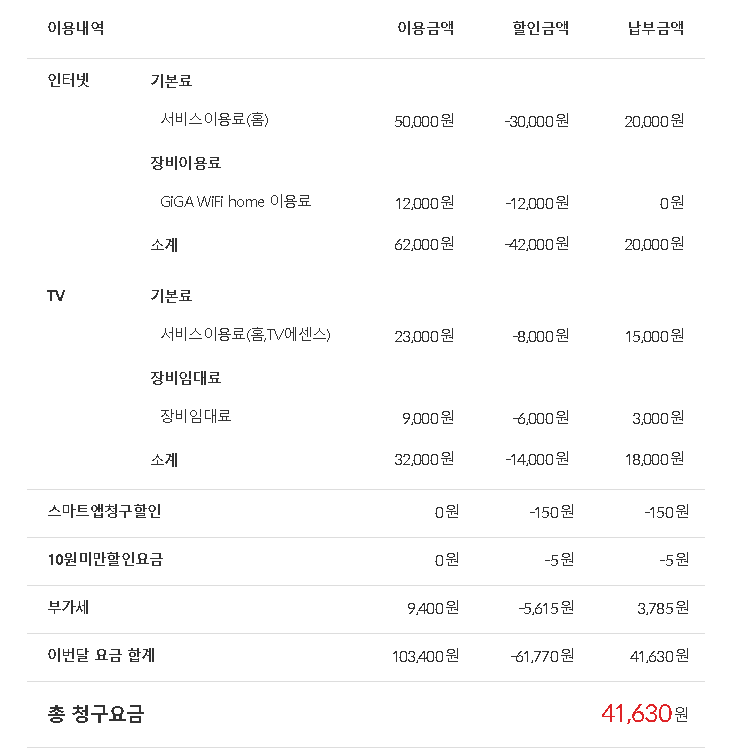The width and height of the screenshot is (734, 750).
Task: Select the 이용금액 column header
Action: pos(425,28)
